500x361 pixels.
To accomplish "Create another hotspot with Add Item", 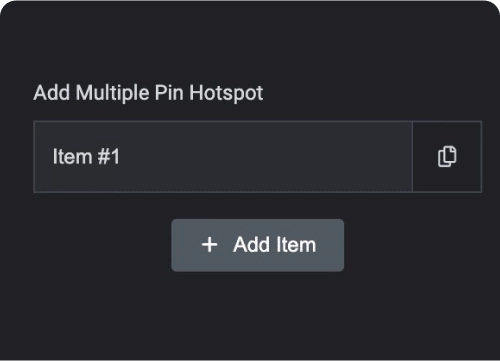I will pyautogui.click(x=258, y=245).
